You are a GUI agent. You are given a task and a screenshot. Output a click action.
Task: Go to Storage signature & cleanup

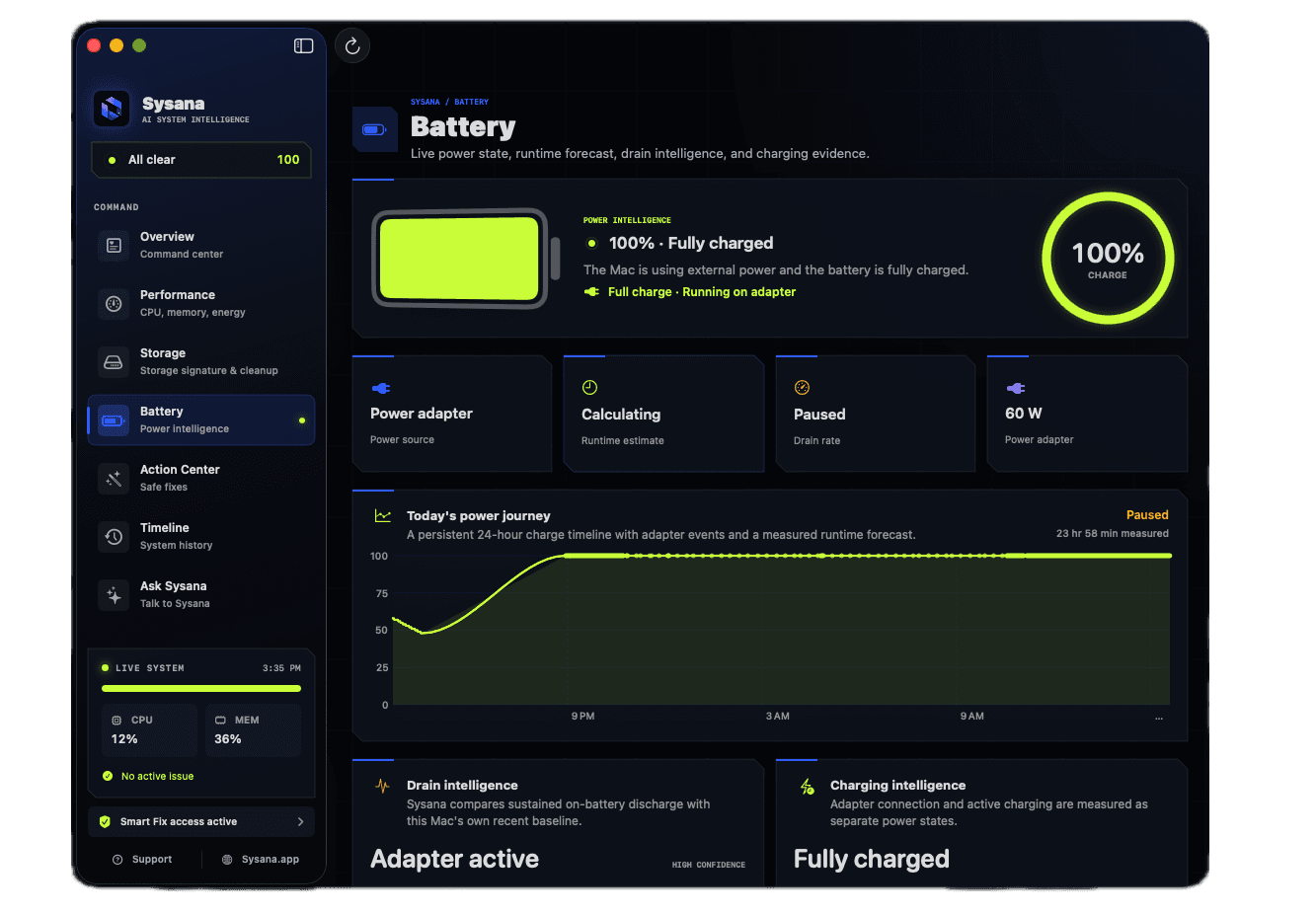click(x=201, y=361)
